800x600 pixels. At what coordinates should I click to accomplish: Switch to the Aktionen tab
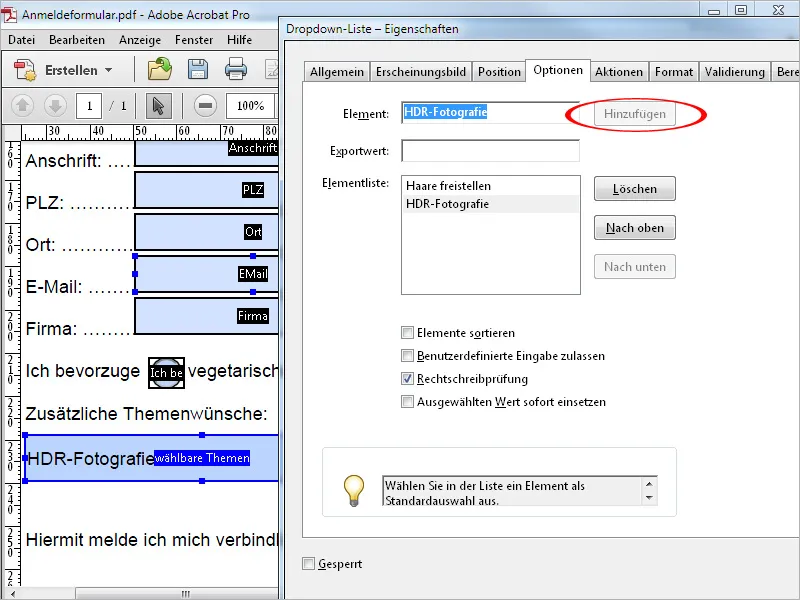point(619,72)
